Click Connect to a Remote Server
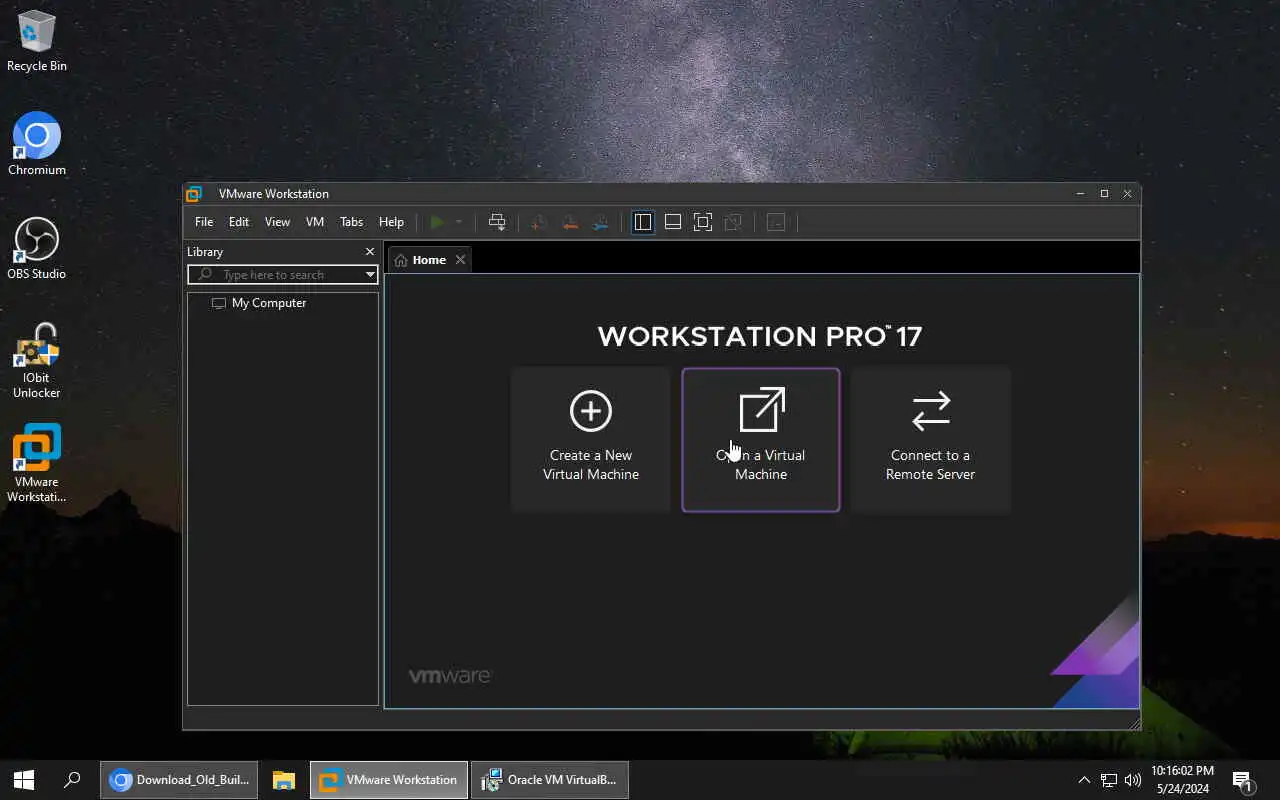Screen dimensions: 1280x800 pos(931,440)
